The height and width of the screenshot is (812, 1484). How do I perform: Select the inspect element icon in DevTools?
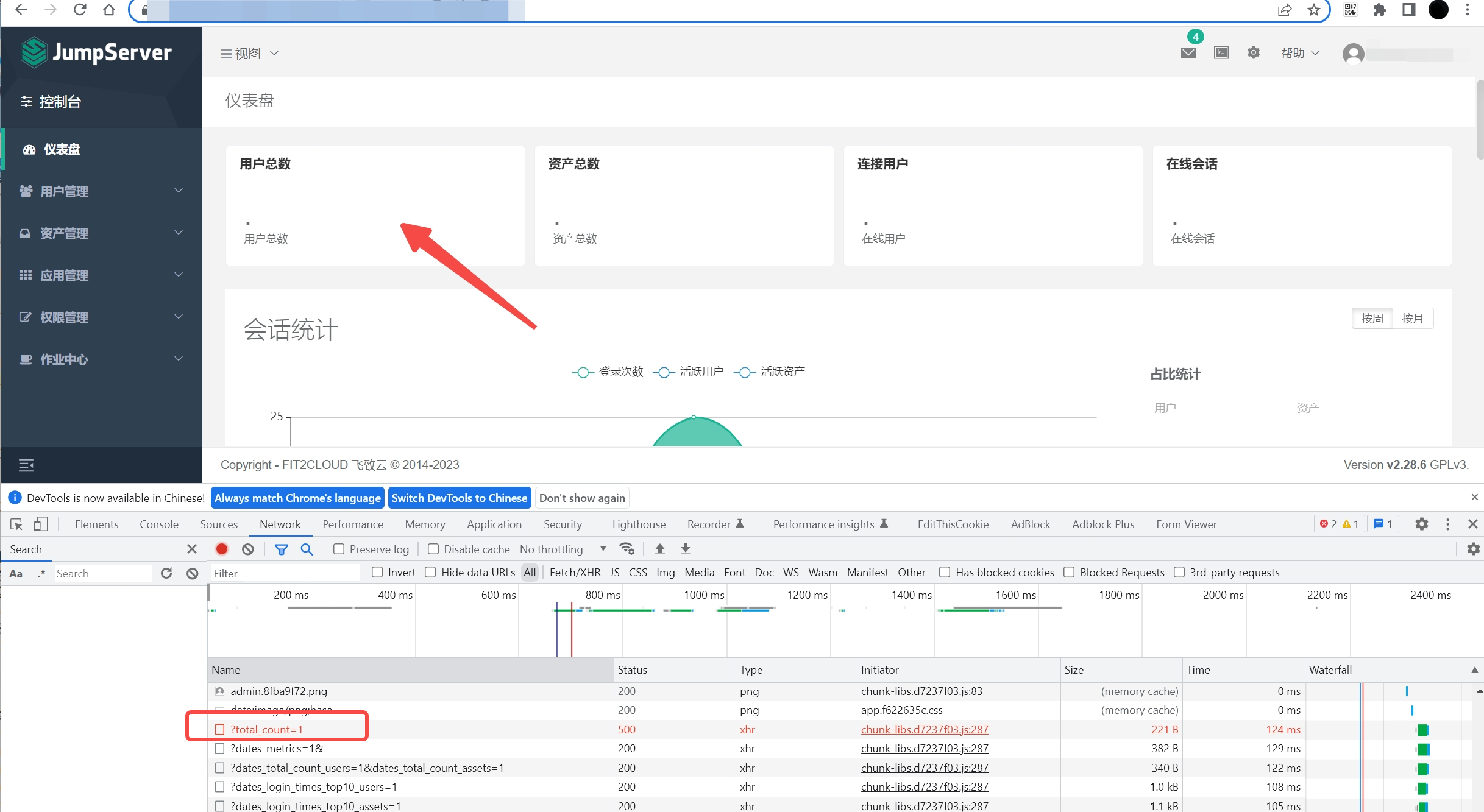(15, 524)
